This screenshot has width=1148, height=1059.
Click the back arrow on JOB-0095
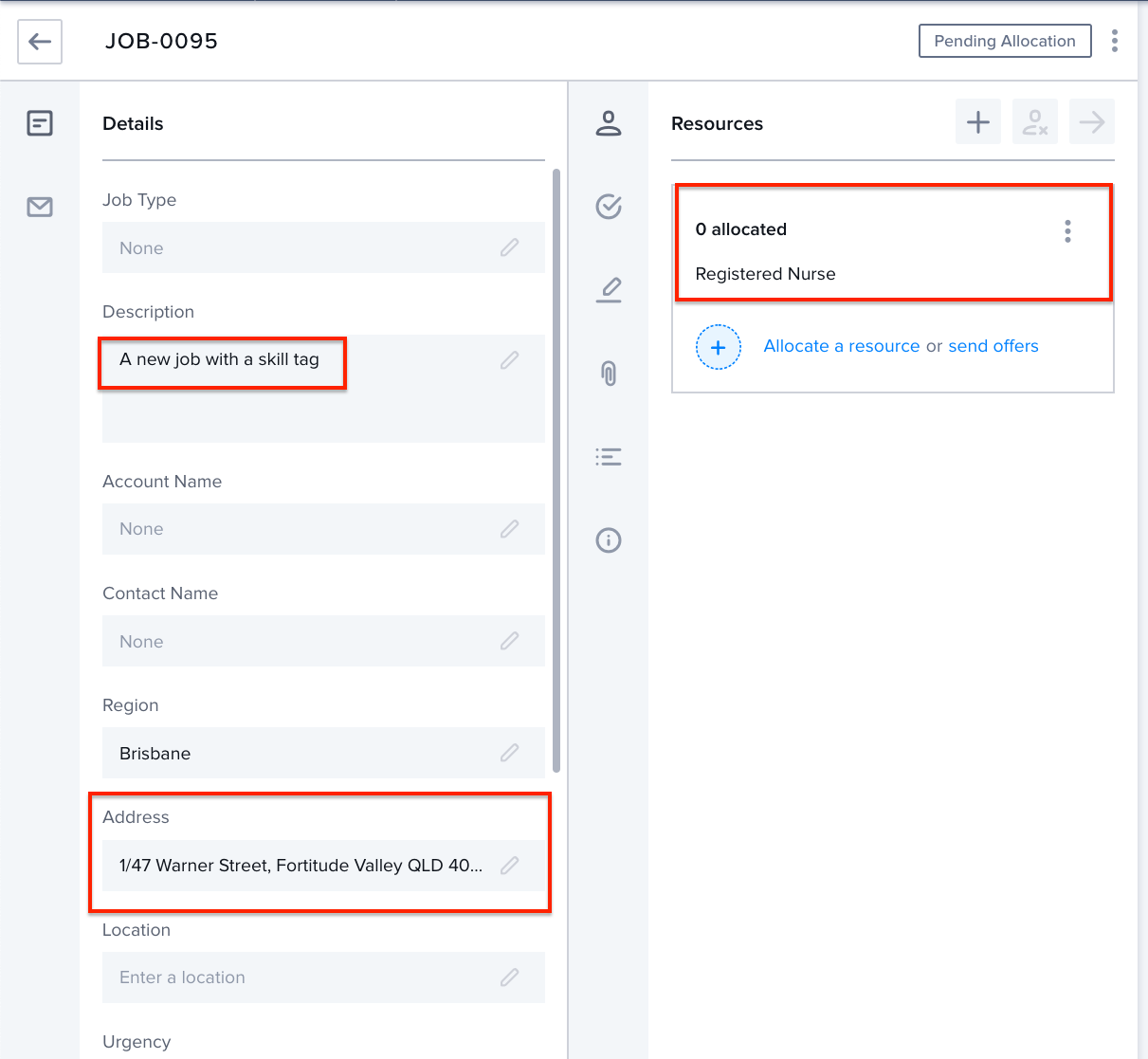pyautogui.click(x=39, y=42)
